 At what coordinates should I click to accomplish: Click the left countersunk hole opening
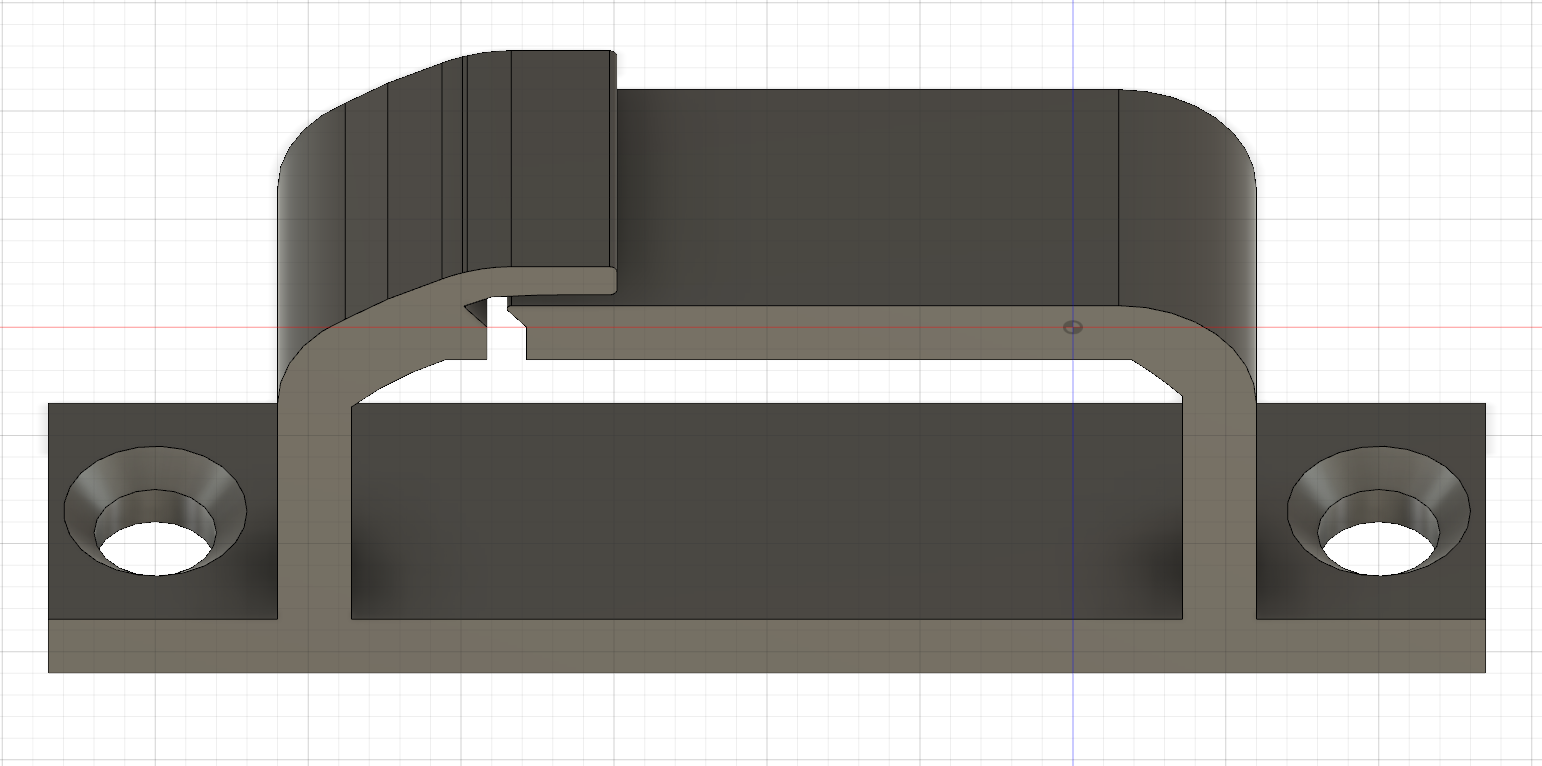pos(157,549)
